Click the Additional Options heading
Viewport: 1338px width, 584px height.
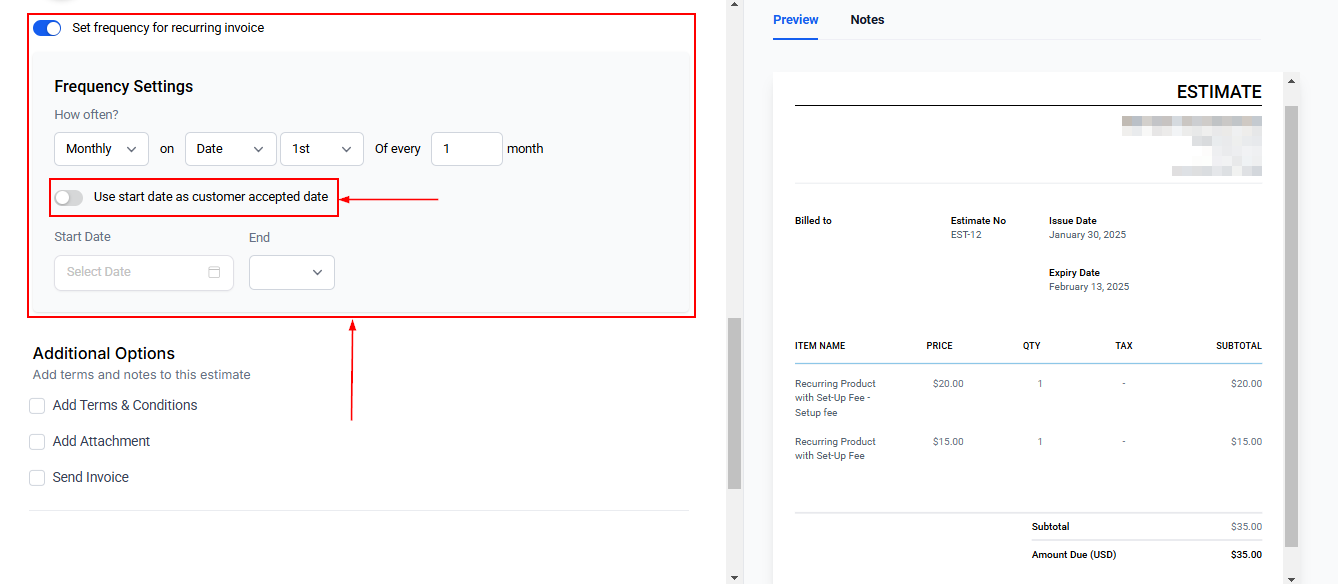[x=104, y=354]
